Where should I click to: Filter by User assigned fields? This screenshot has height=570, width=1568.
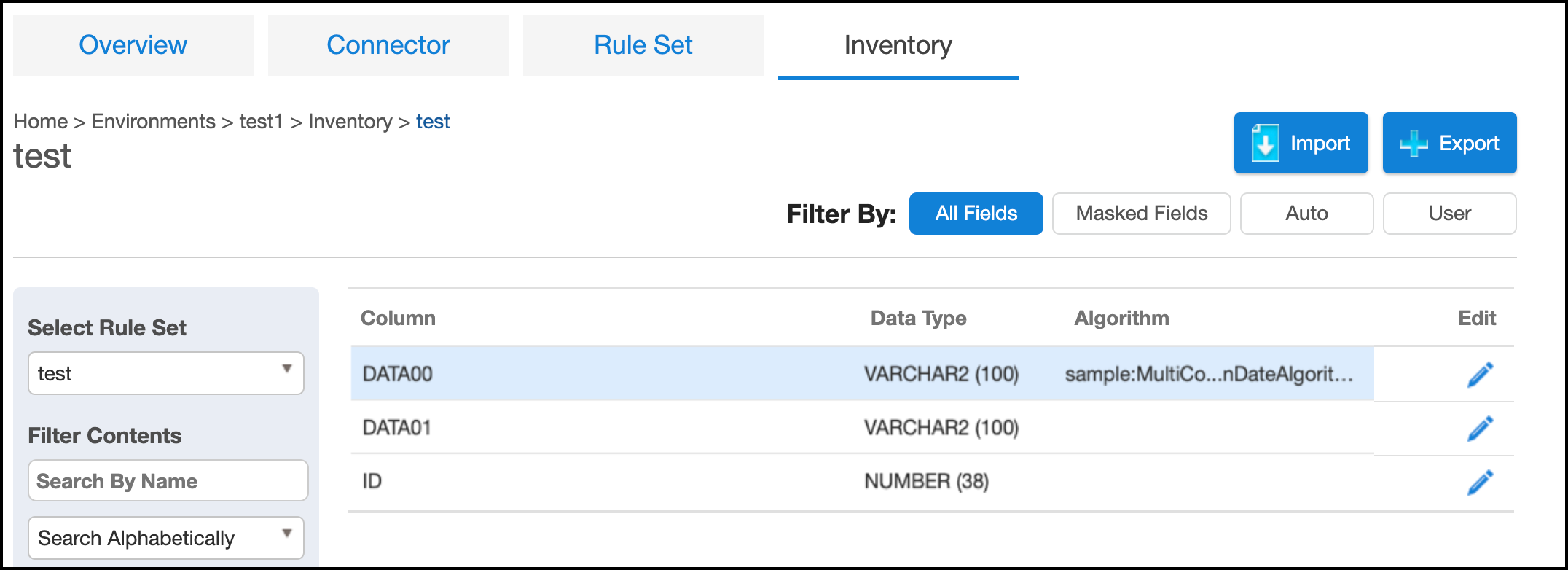pos(1449,214)
